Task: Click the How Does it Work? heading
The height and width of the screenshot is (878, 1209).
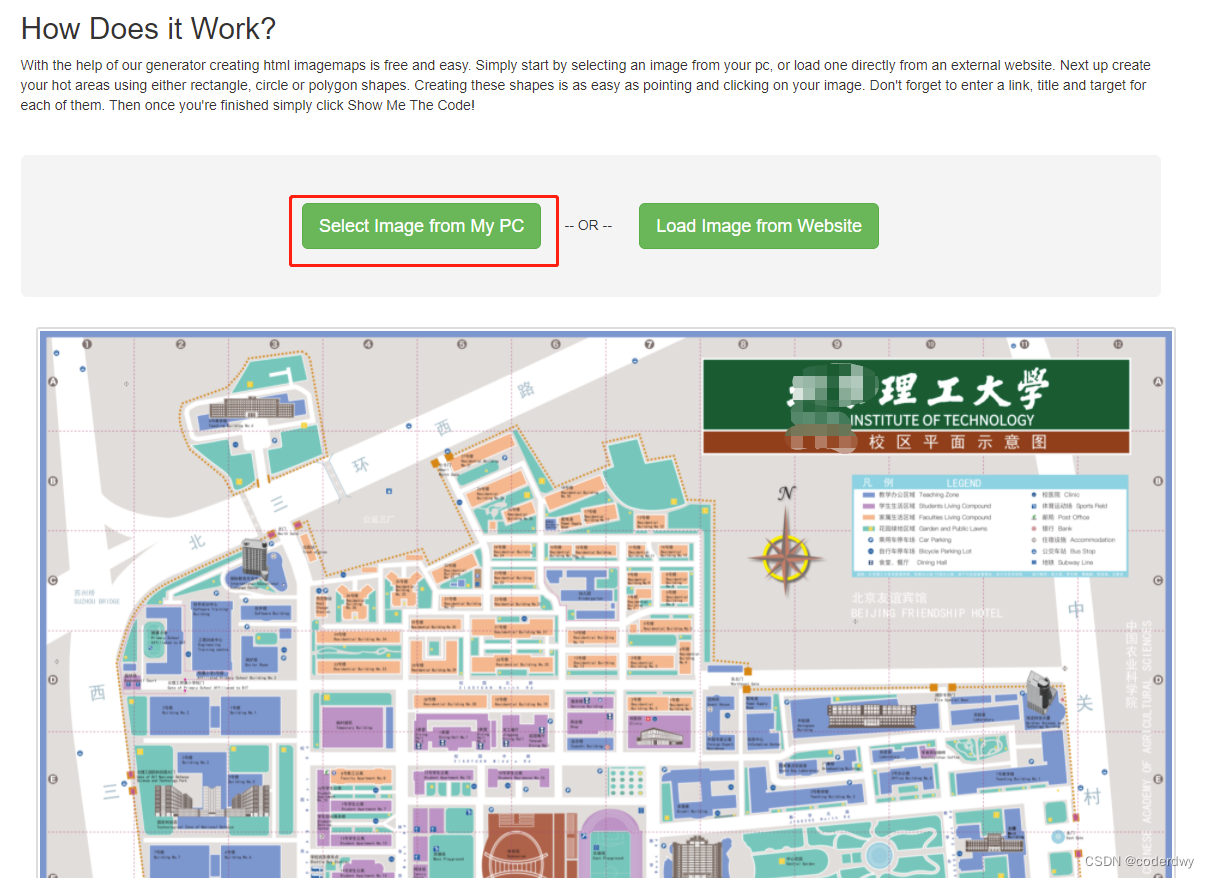Action: (148, 28)
